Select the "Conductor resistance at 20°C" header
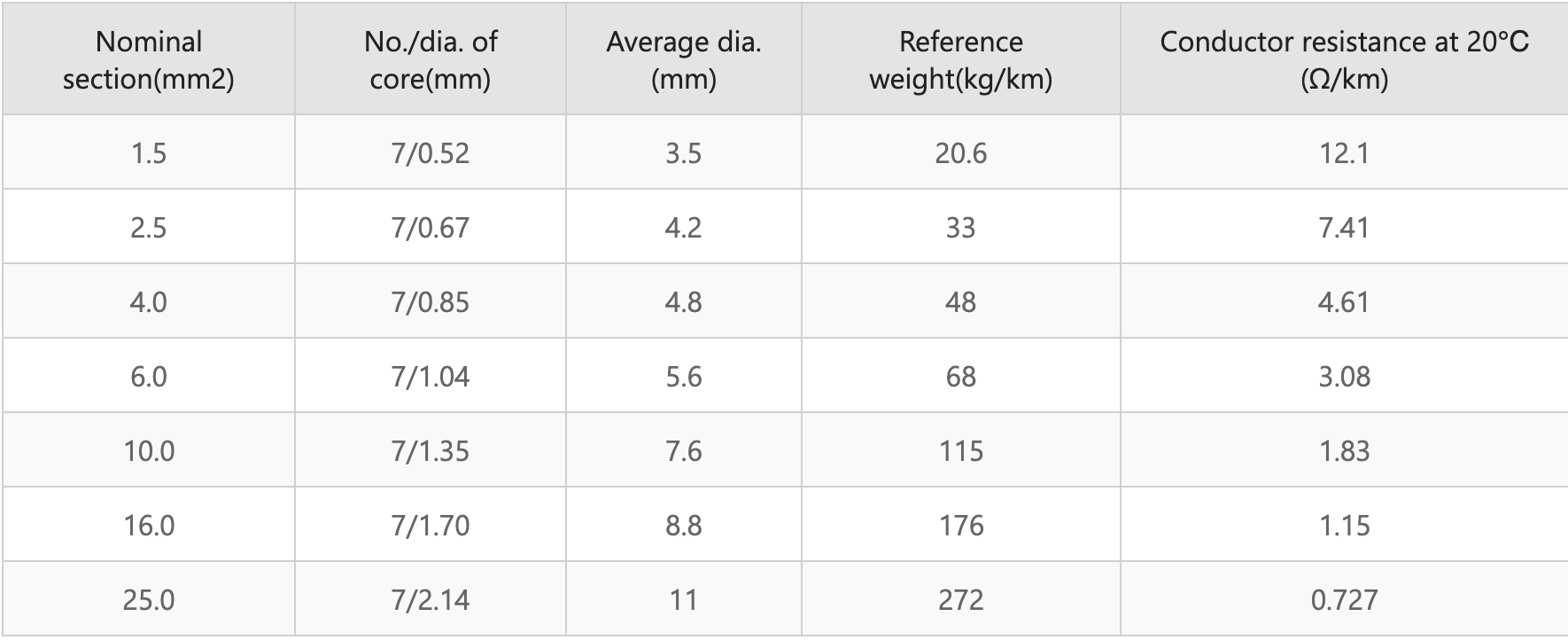 (x=1344, y=60)
